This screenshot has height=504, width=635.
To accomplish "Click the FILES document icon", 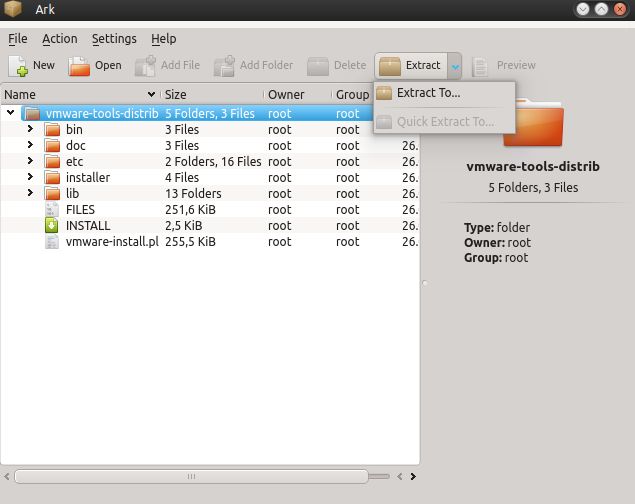I will [52, 210].
